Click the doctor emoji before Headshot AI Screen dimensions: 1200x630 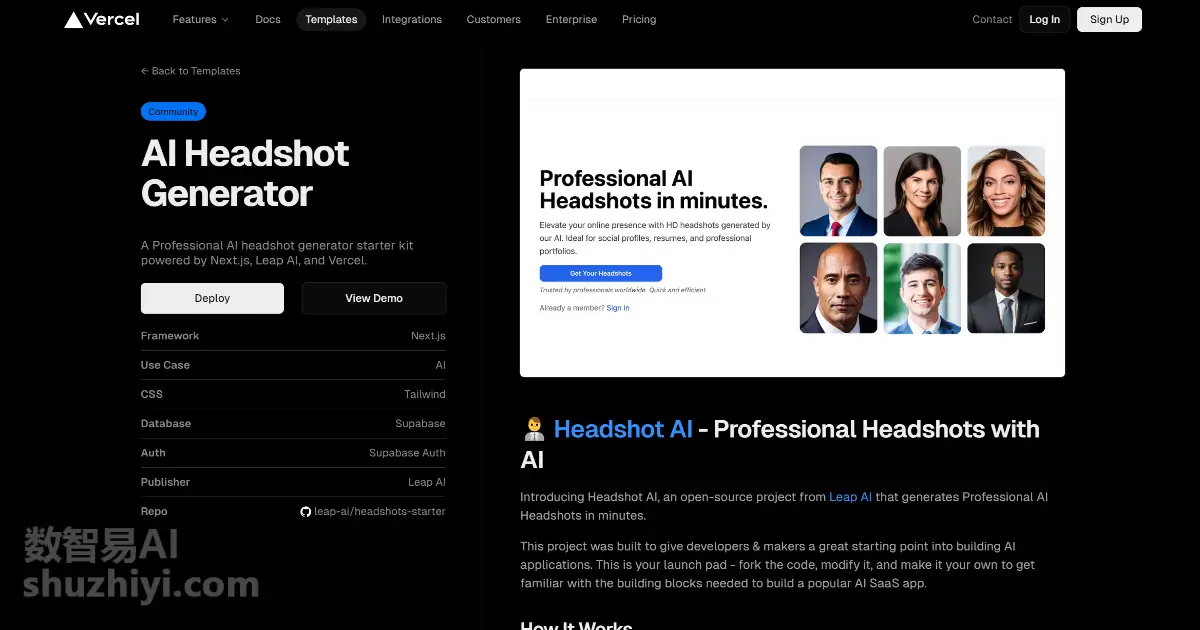(x=533, y=430)
